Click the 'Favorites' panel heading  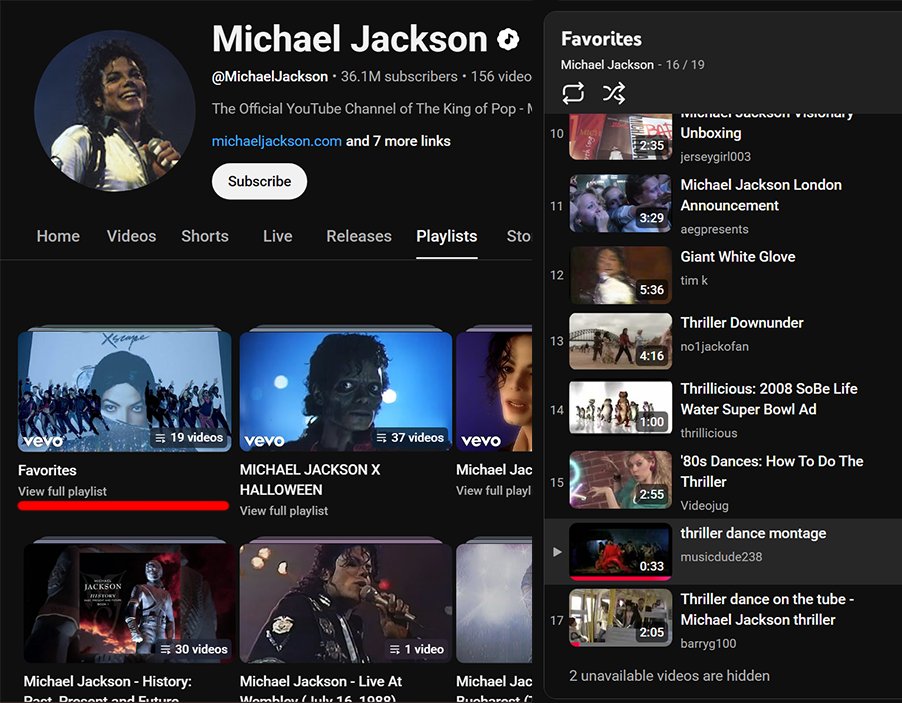601,39
